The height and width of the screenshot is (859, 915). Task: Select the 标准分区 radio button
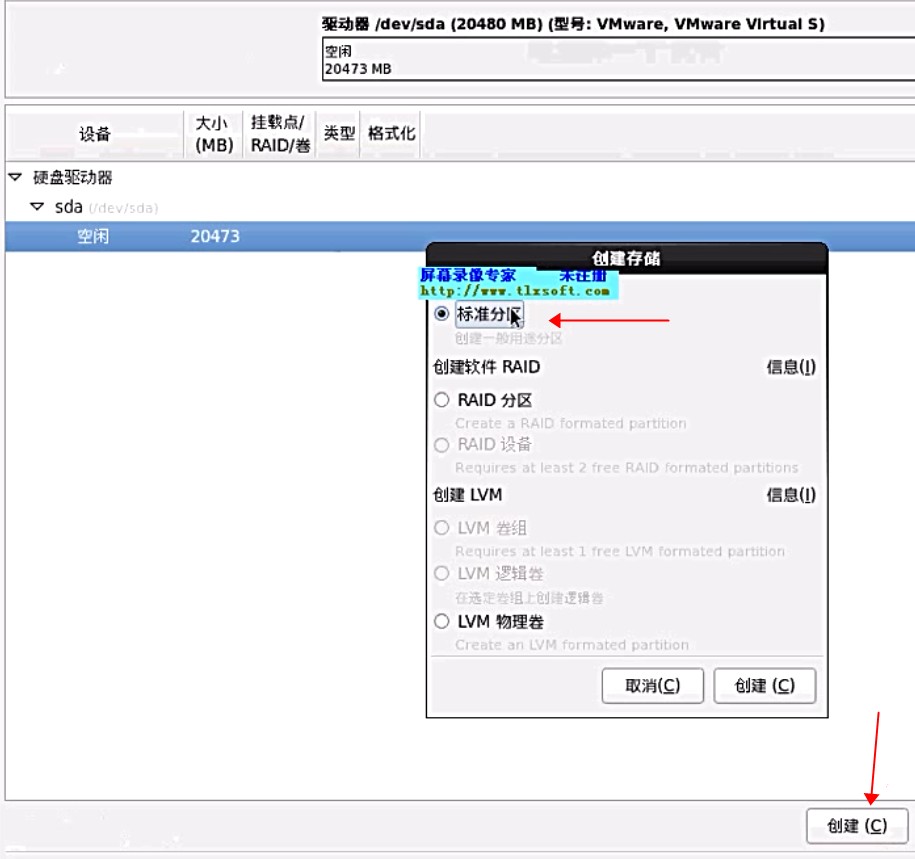tap(442, 314)
